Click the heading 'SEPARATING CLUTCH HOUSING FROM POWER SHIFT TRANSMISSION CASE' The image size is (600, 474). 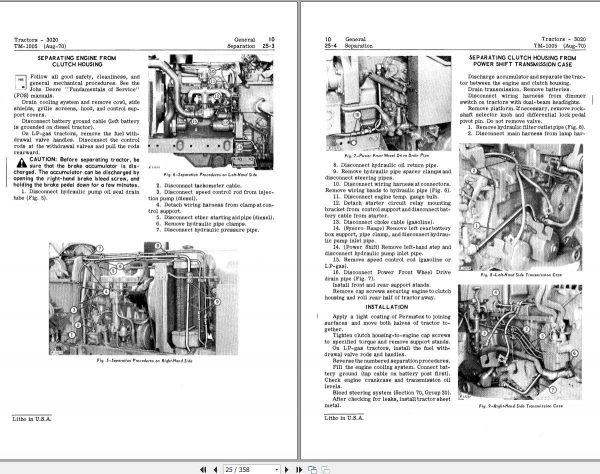[522, 61]
